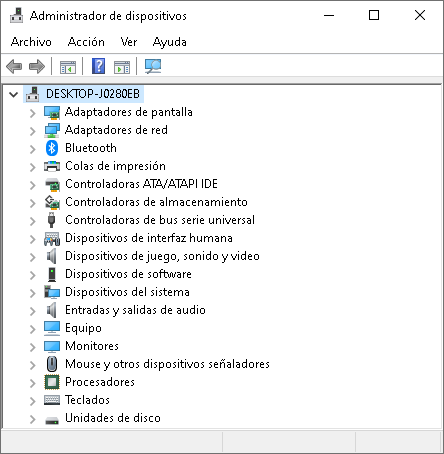Image resolution: width=444 pixels, height=454 pixels.
Task: Show or hide the console tree
Action: pyautogui.click(x=68, y=67)
